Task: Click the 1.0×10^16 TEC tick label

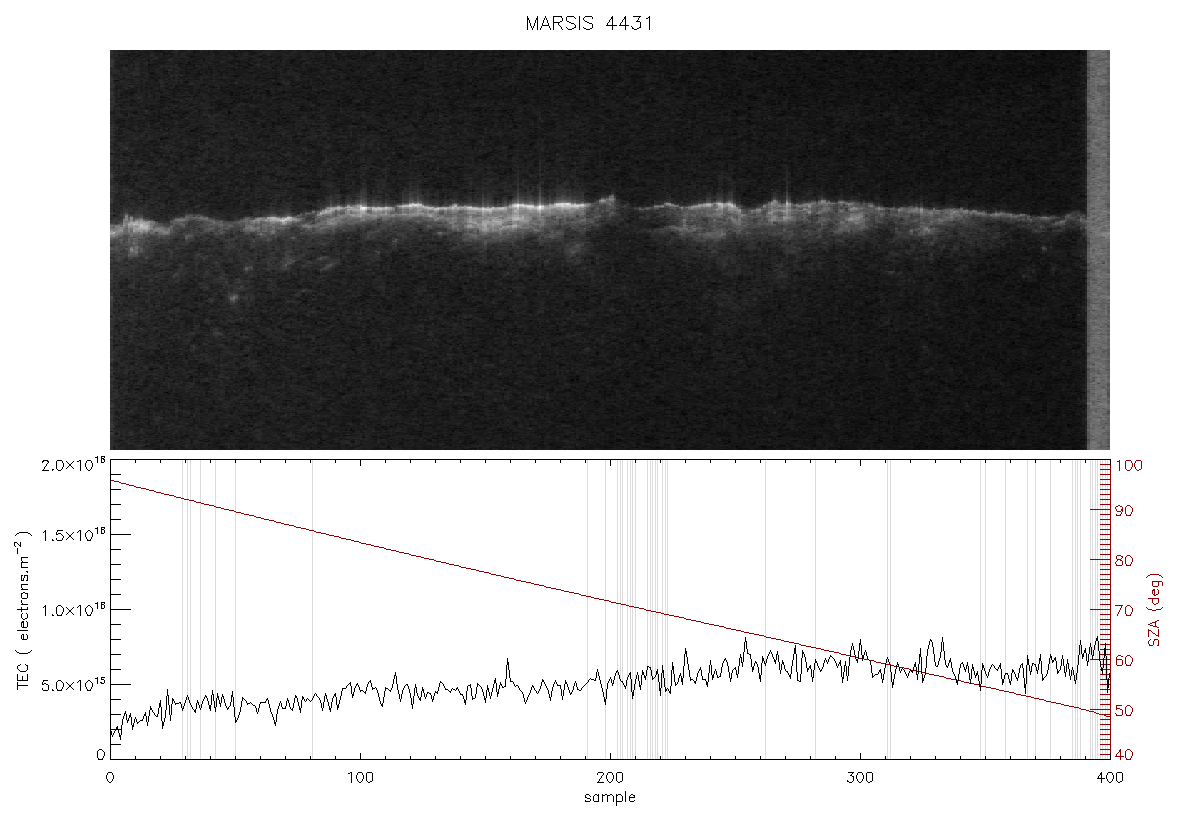Action: (x=73, y=610)
